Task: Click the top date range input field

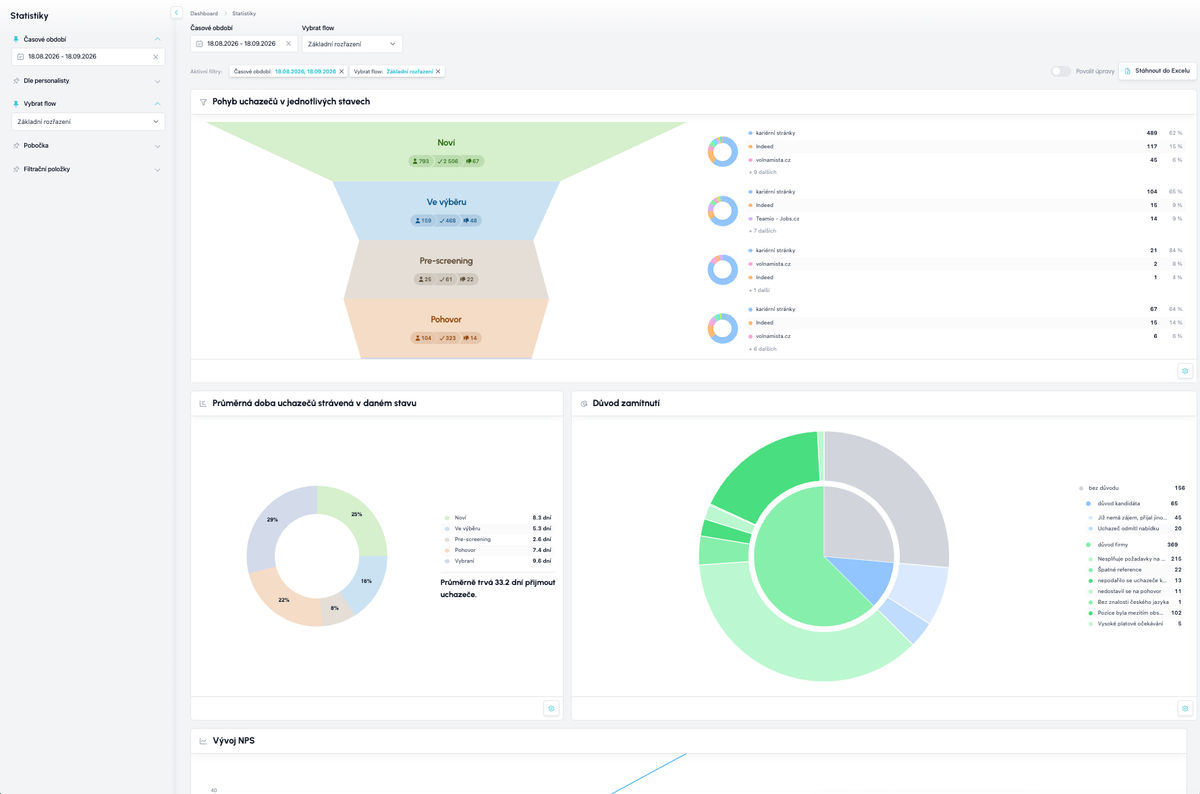Action: coord(243,44)
